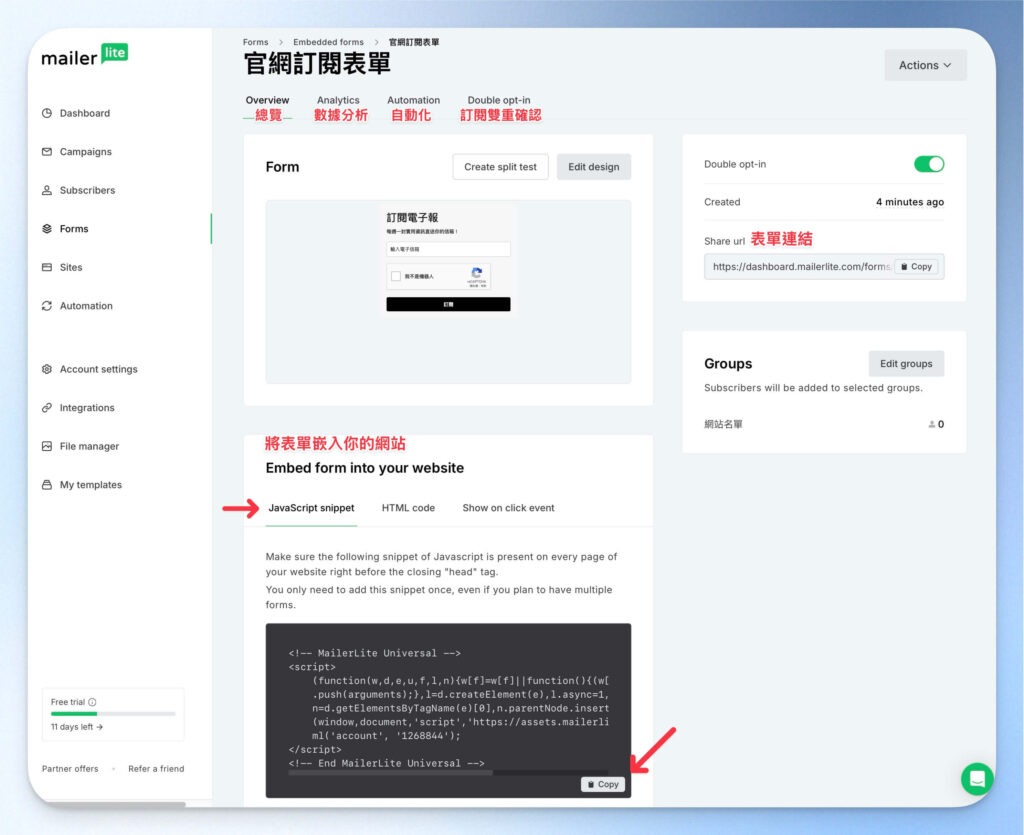1024x835 pixels.
Task: Switch to the Double opt-in tab
Action: 499,100
